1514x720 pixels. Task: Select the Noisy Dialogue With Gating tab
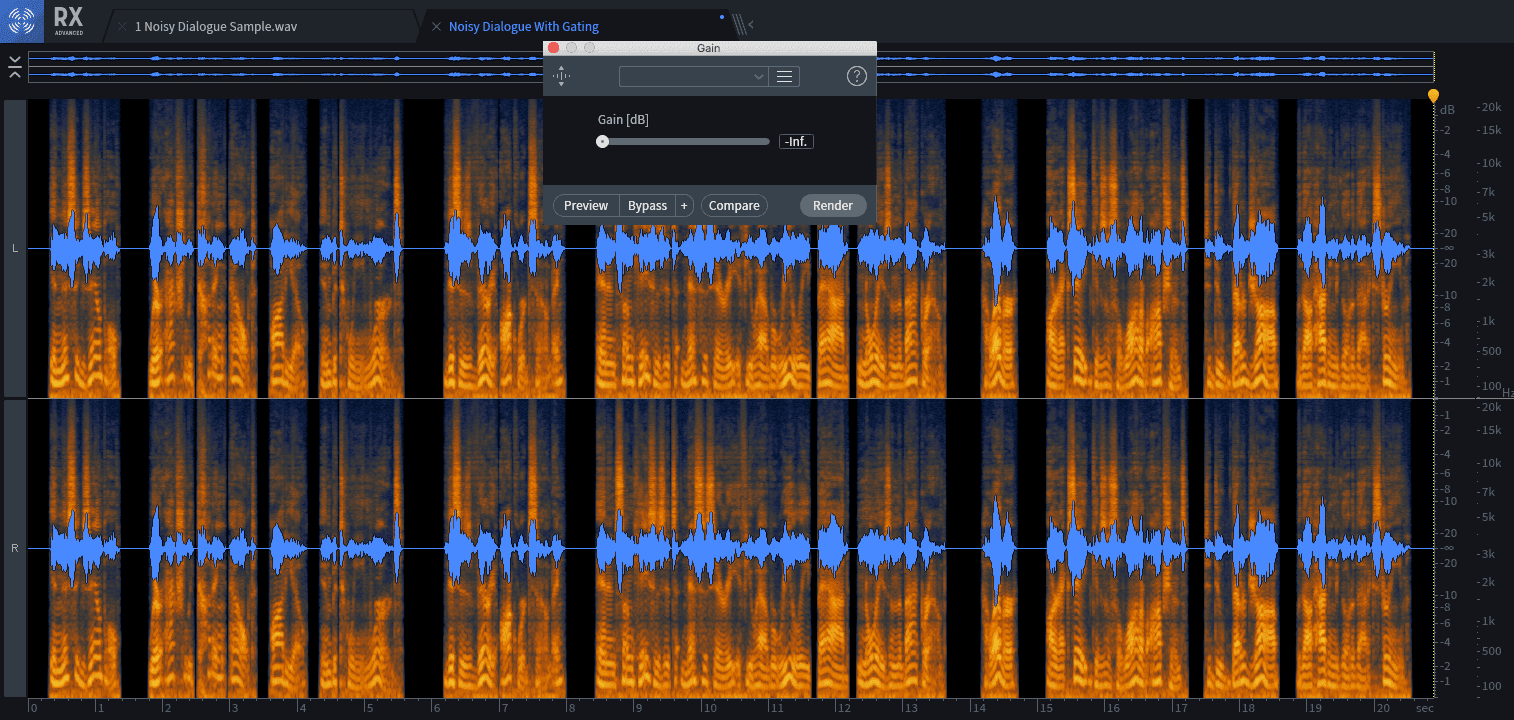524,26
